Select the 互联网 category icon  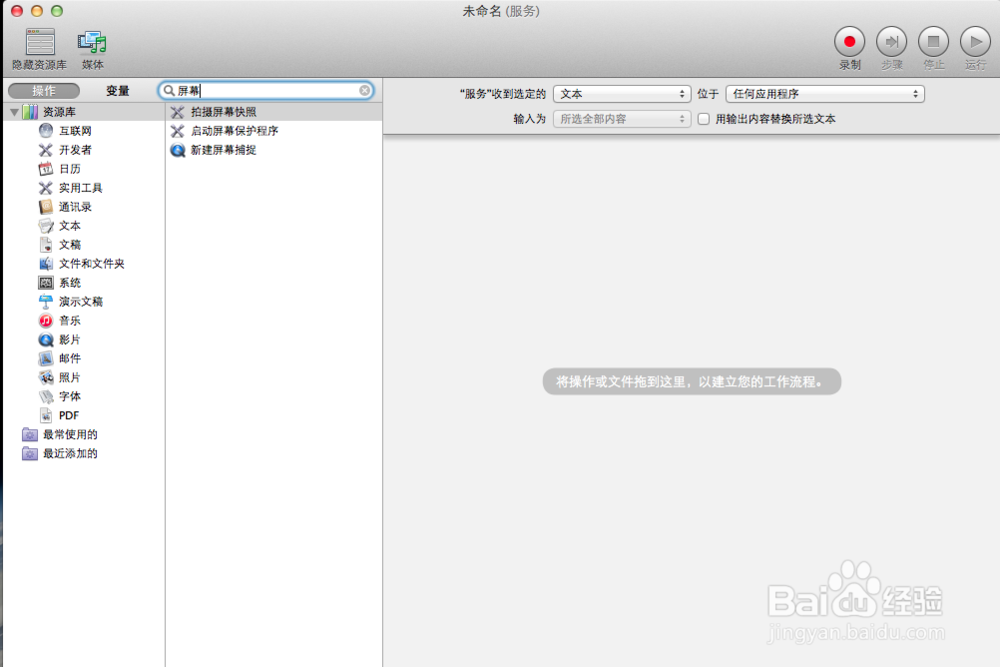click(x=46, y=131)
